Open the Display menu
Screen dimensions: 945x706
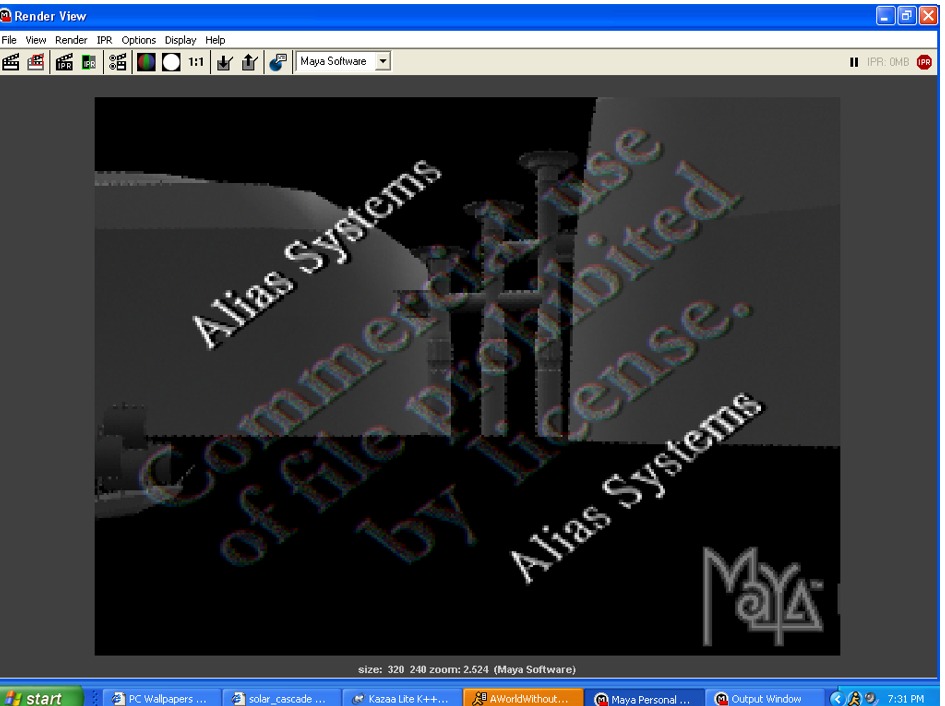pyautogui.click(x=181, y=40)
